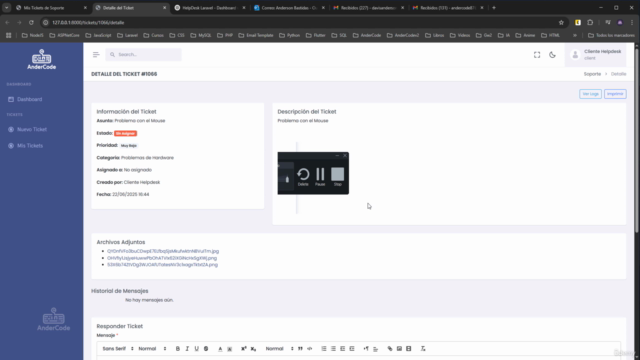Decrease indent in the editor

click(x=342, y=349)
